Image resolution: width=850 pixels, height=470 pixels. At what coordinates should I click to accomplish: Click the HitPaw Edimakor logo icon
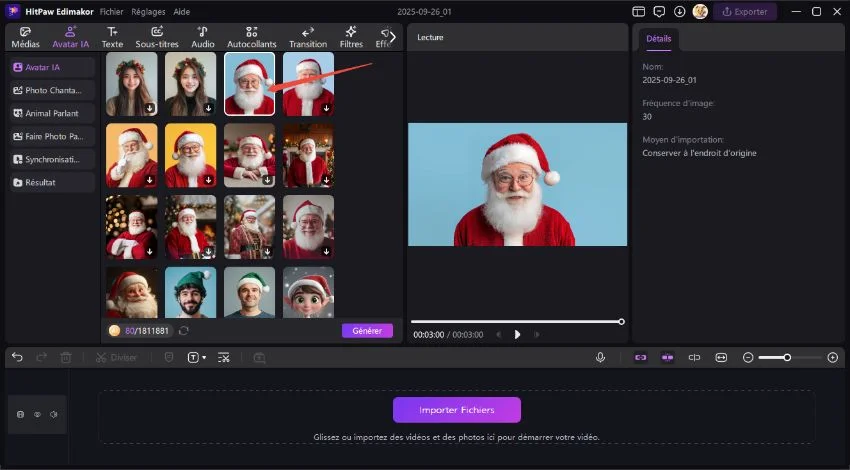point(13,11)
